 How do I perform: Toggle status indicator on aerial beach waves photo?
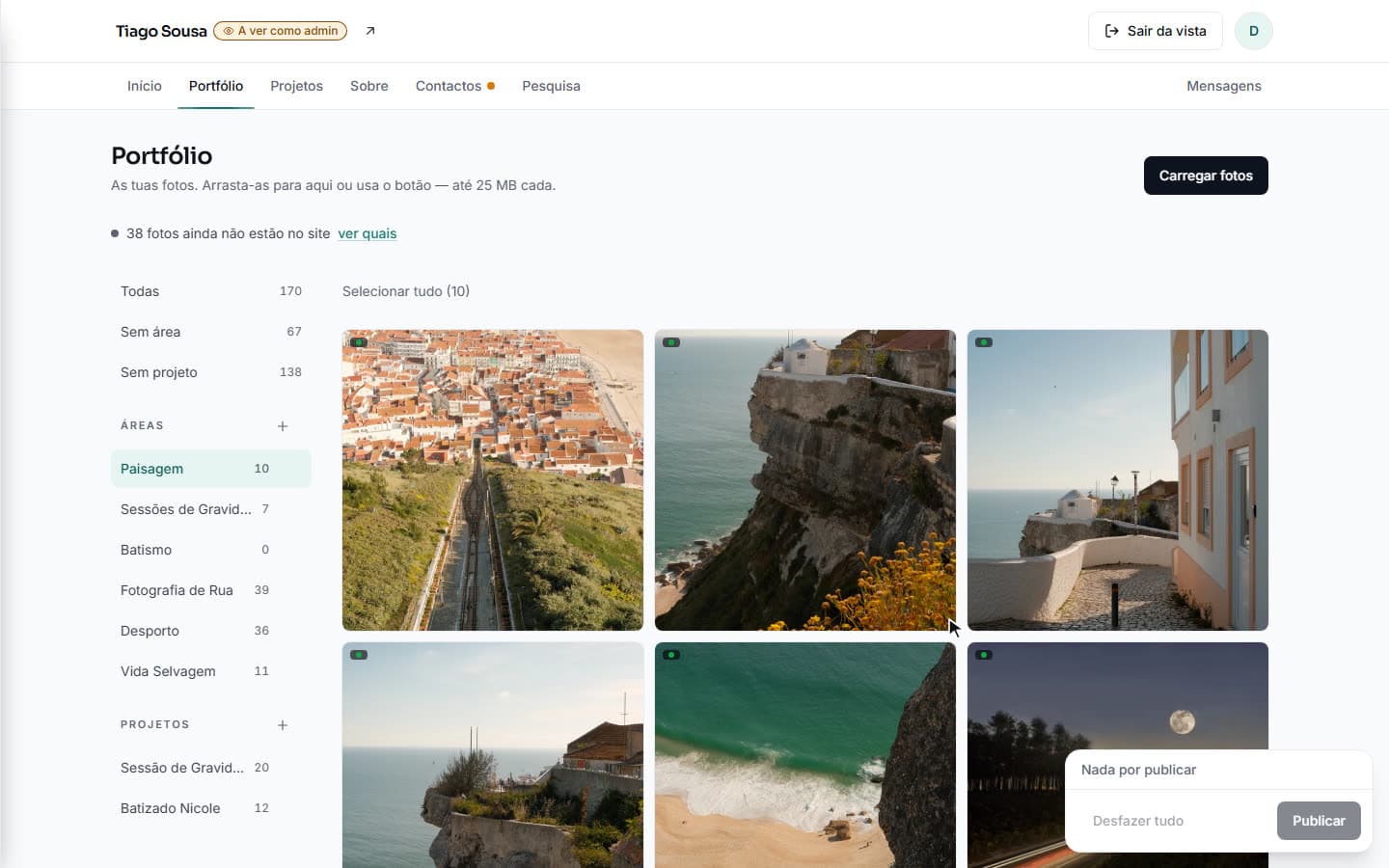671,655
